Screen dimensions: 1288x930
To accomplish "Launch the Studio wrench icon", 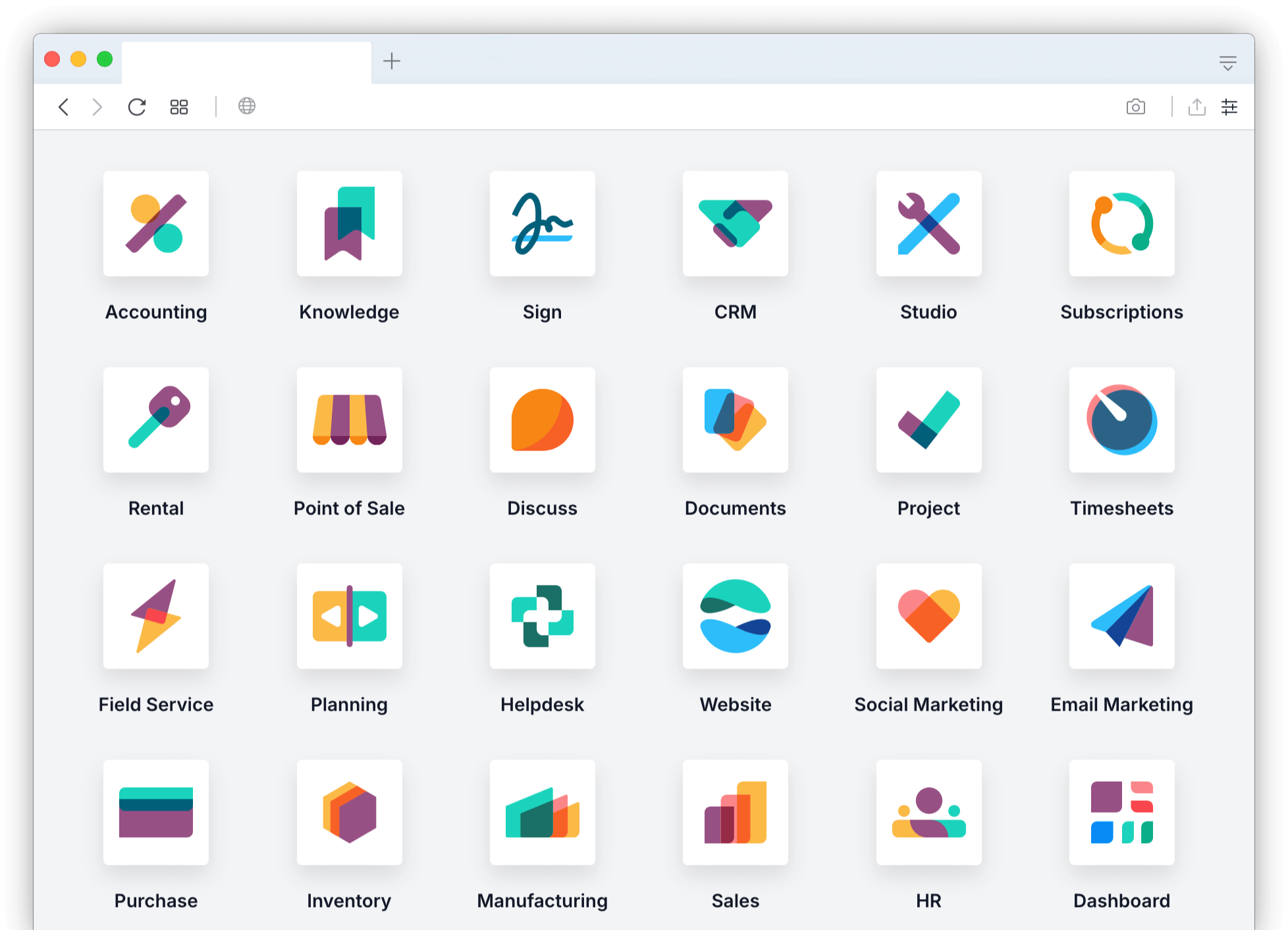I will (928, 223).
